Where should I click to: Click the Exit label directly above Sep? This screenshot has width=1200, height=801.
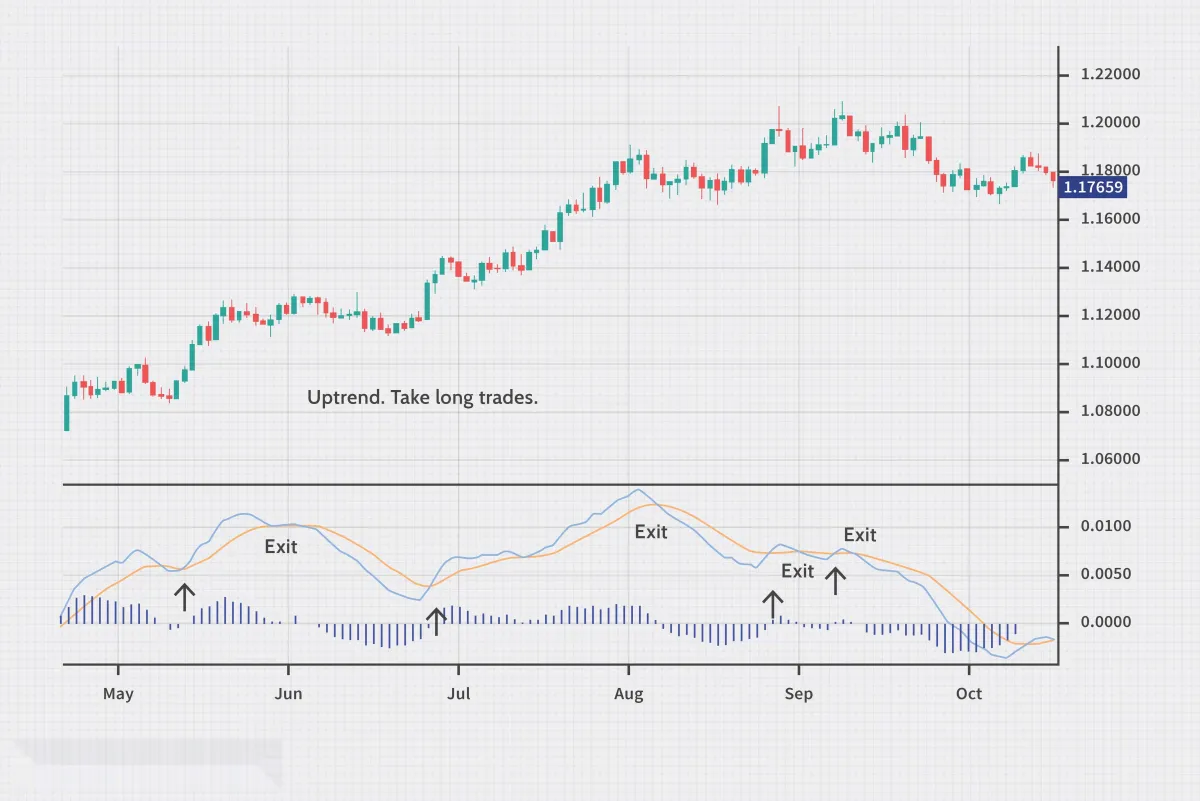click(797, 571)
